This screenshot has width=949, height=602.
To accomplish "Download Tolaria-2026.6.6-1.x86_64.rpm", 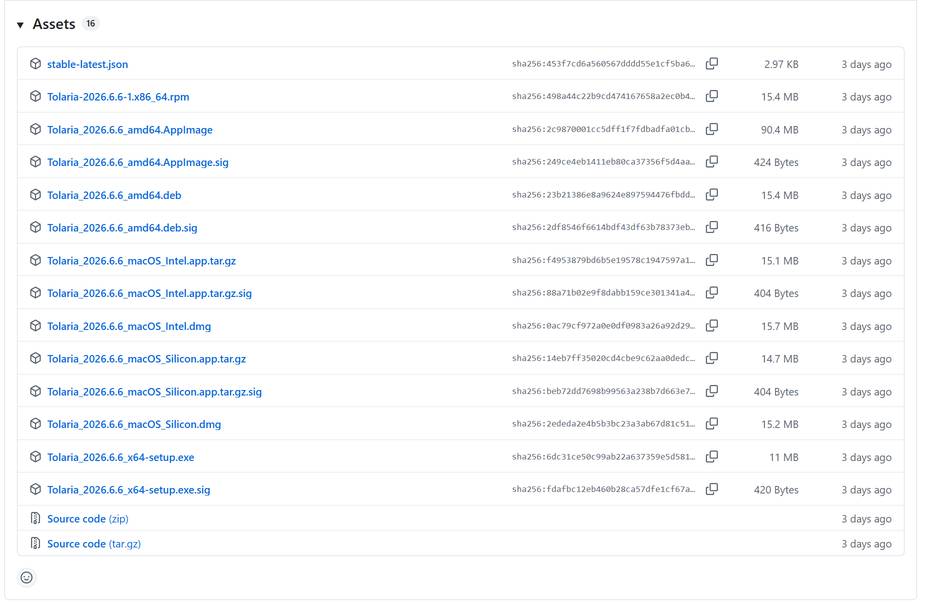I will (118, 97).
